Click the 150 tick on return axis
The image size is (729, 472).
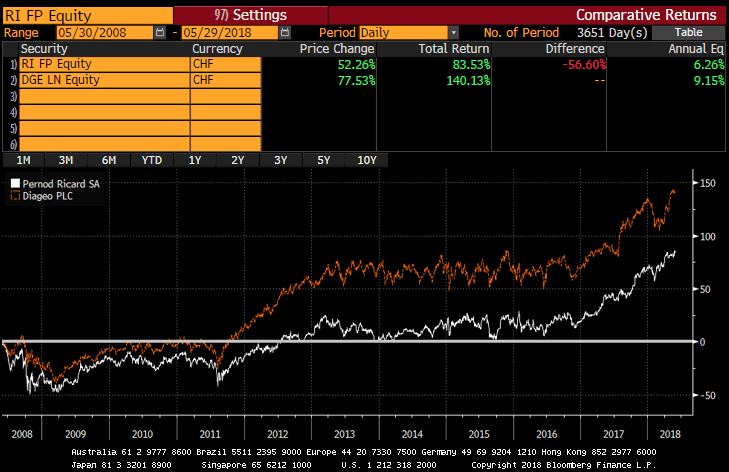point(708,183)
